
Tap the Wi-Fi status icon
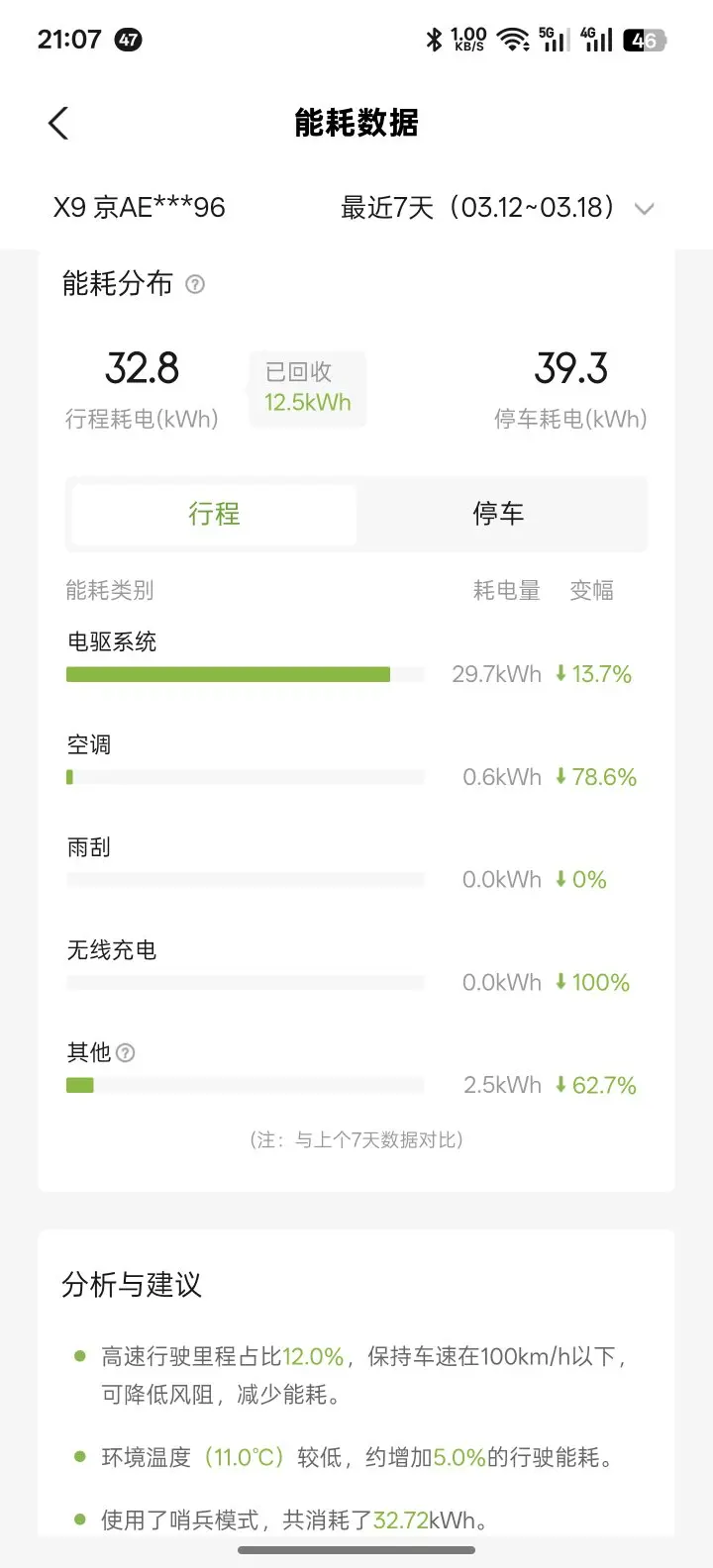[512, 40]
